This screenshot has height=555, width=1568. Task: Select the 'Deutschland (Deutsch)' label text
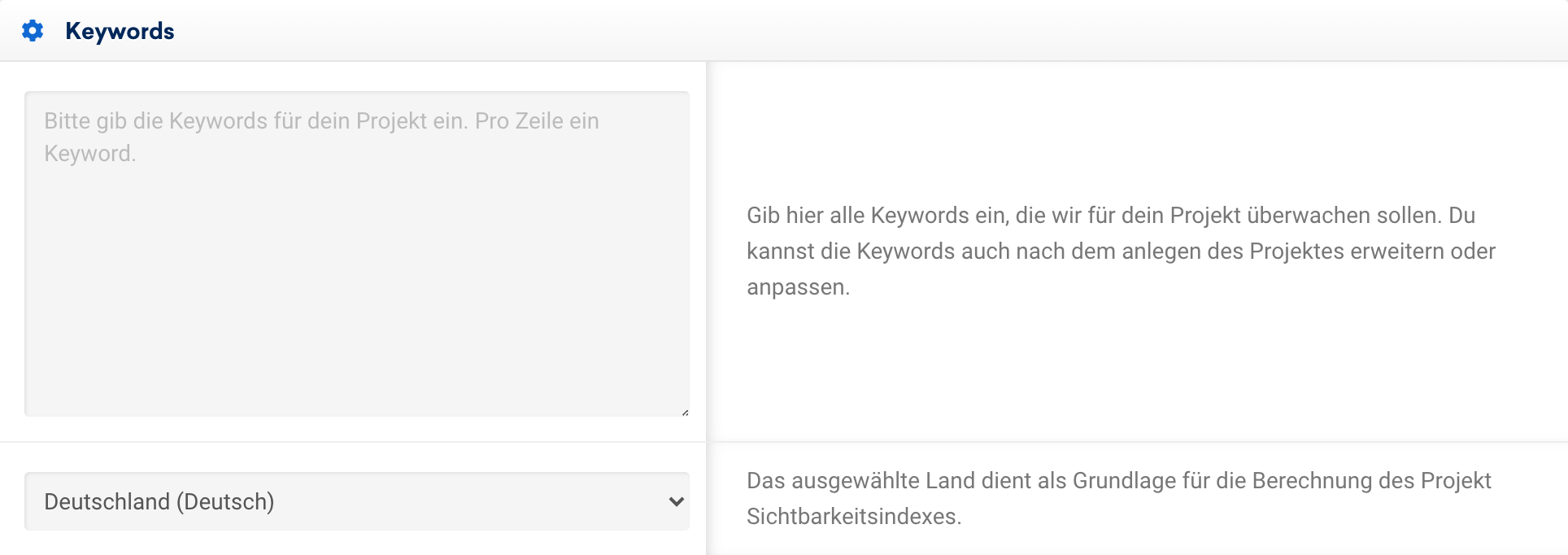click(159, 501)
